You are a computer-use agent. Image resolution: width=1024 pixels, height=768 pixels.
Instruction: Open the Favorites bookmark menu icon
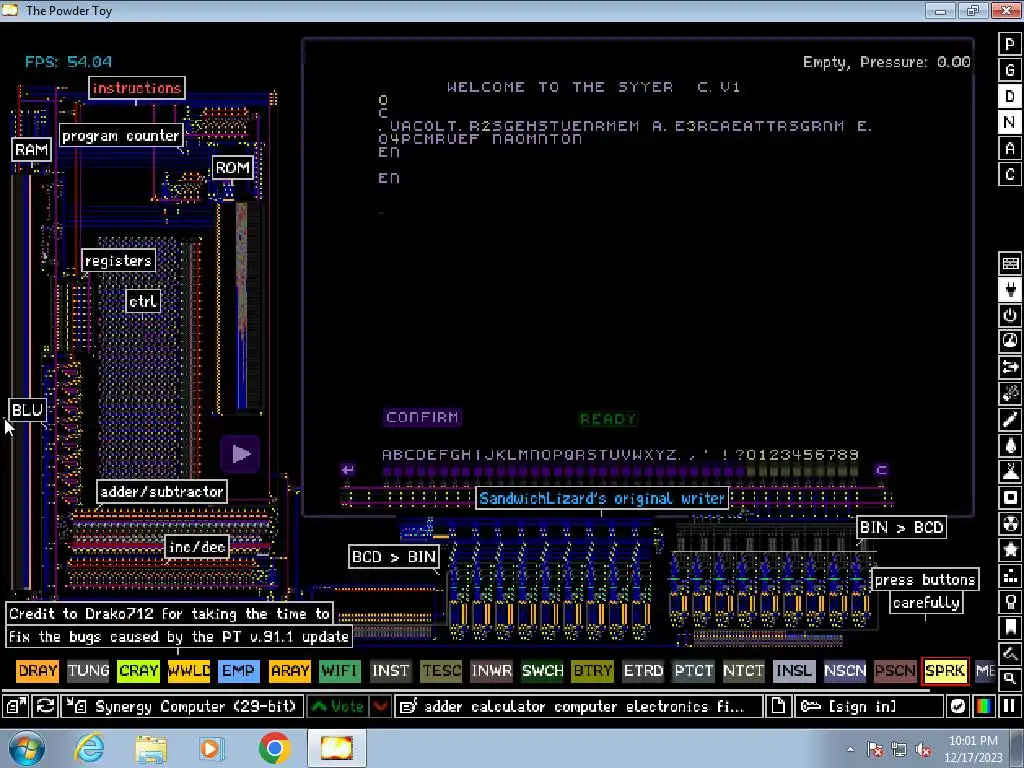point(1010,628)
